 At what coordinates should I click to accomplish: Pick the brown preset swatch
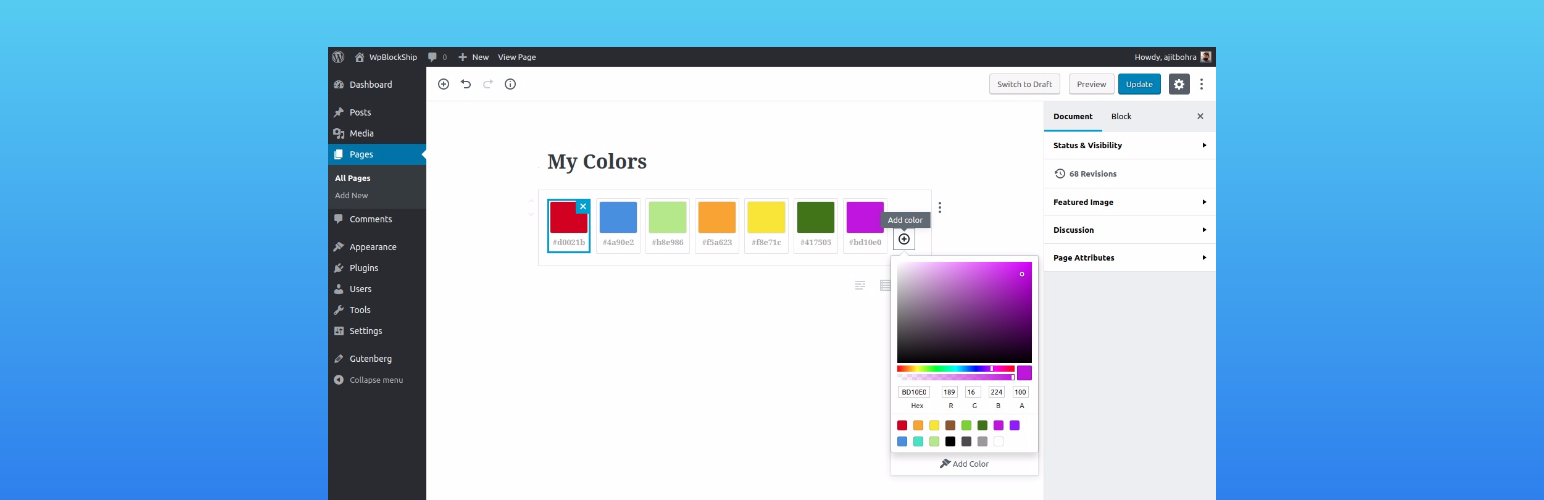[x=950, y=425]
